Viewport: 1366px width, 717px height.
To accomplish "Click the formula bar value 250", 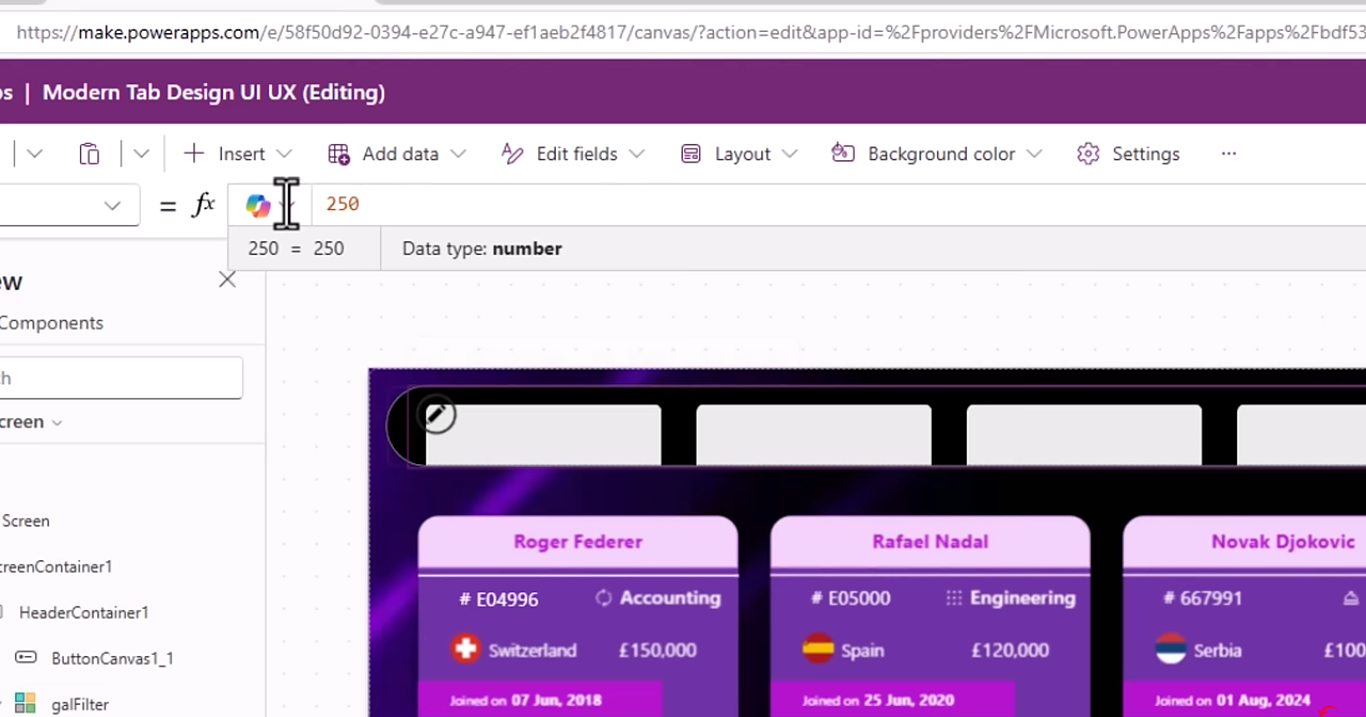I will tap(342, 204).
